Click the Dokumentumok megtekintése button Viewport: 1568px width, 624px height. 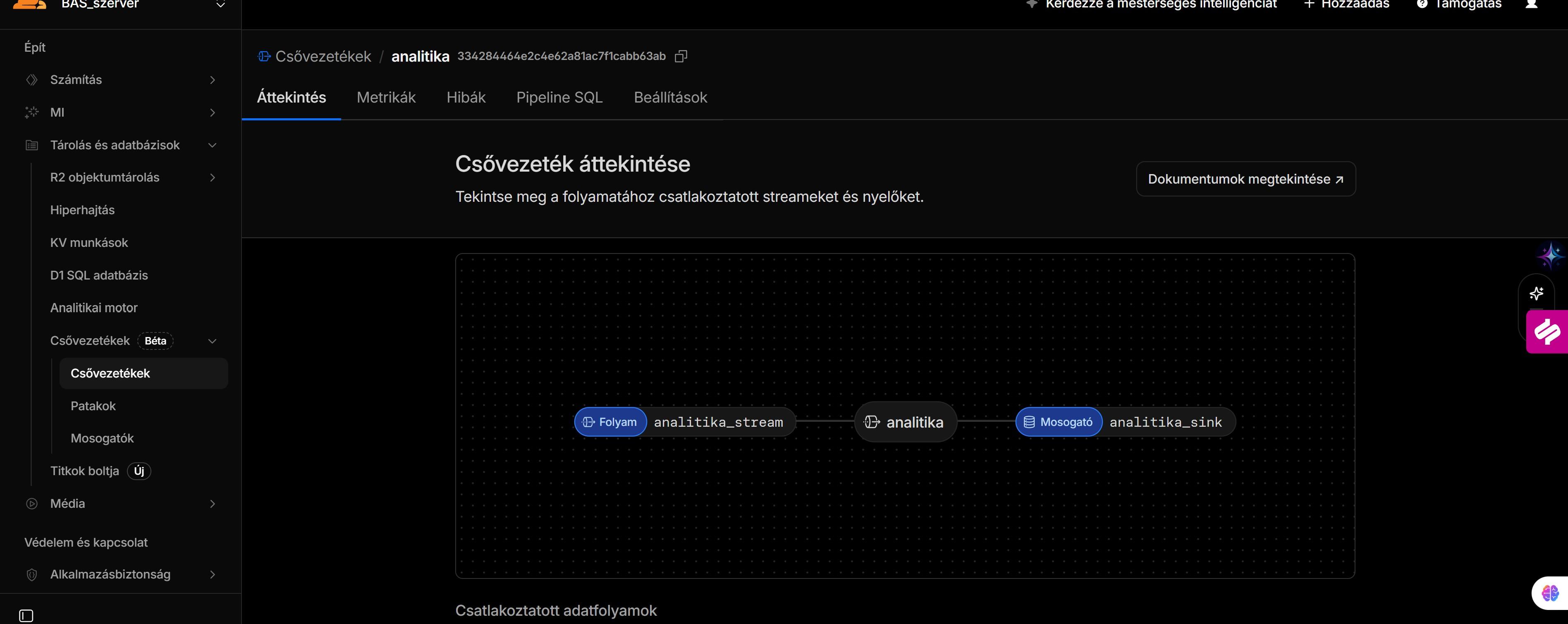(x=1245, y=178)
